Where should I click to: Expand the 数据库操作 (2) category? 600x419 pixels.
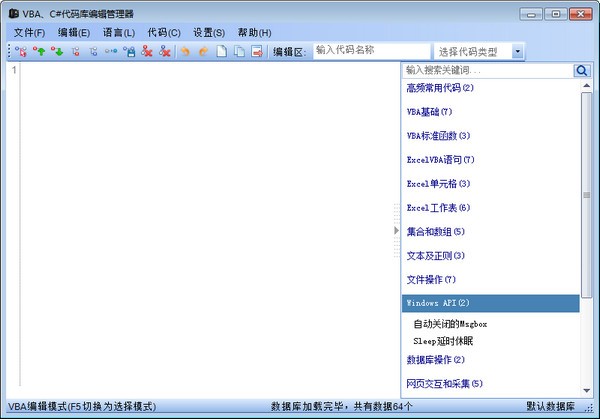click(x=435, y=360)
